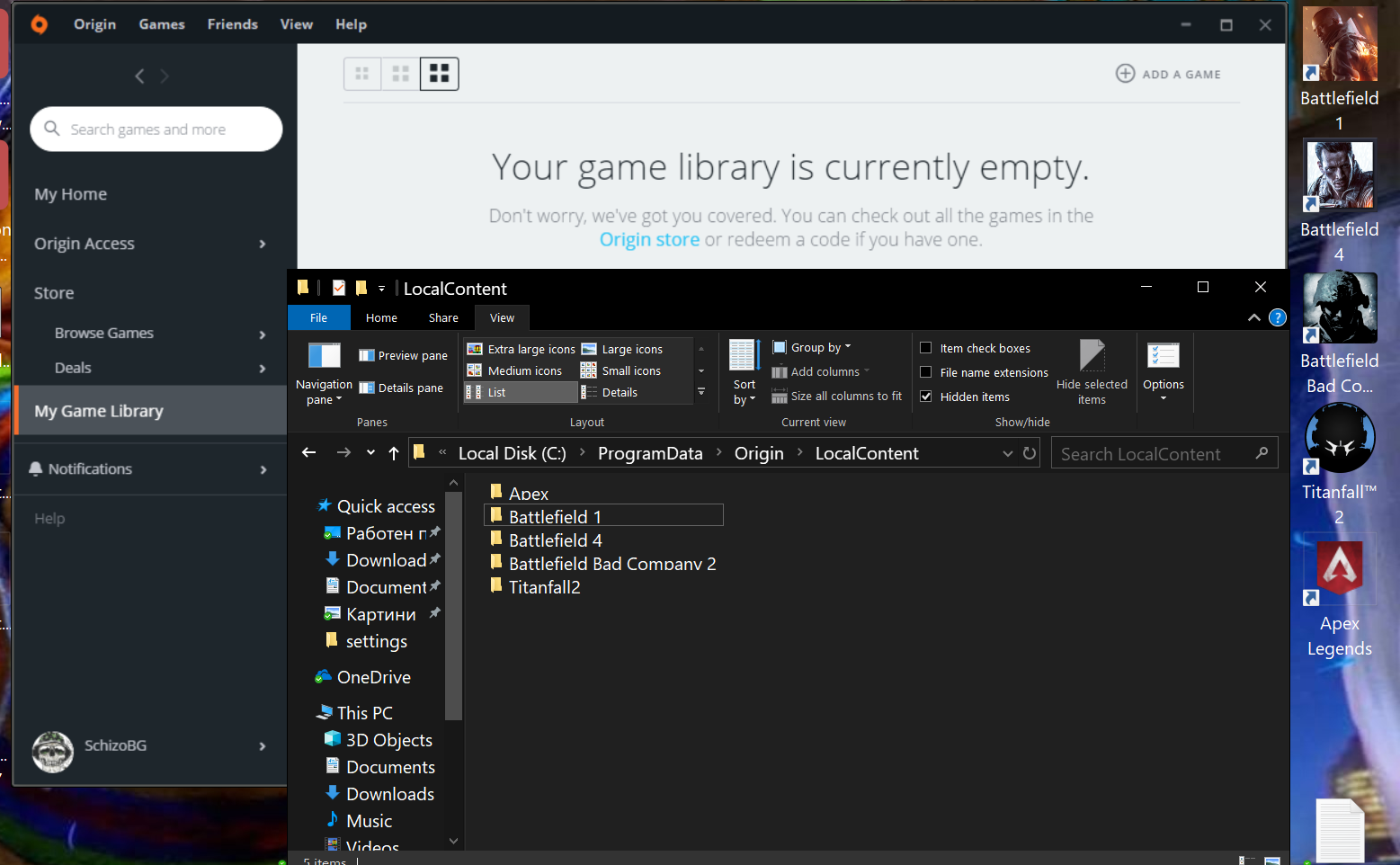The width and height of the screenshot is (1400, 865).
Task: Expand Notifications panel
Action: click(x=263, y=469)
